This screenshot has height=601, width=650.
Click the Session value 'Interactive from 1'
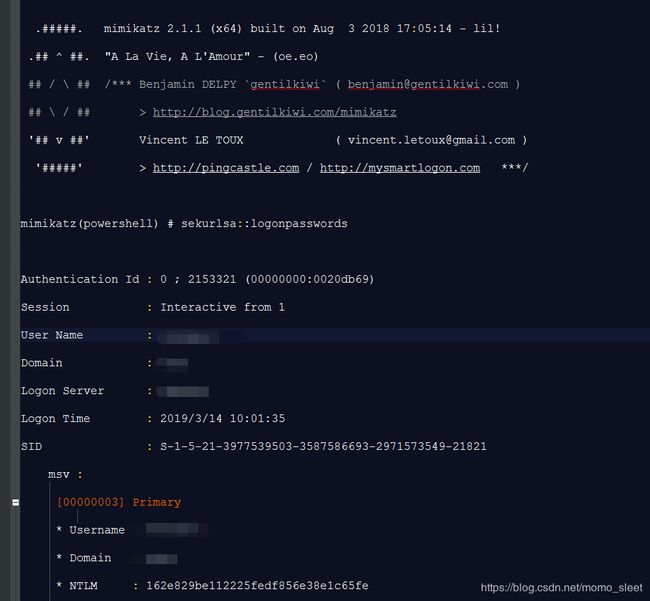click(223, 307)
